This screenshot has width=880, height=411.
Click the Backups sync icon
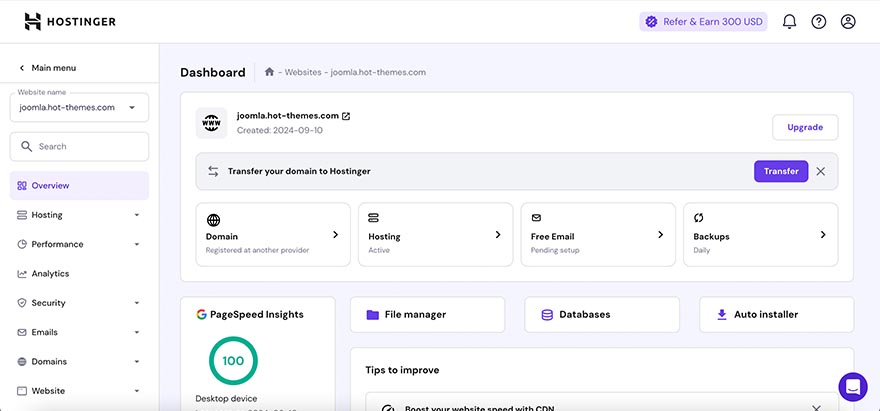point(699,218)
